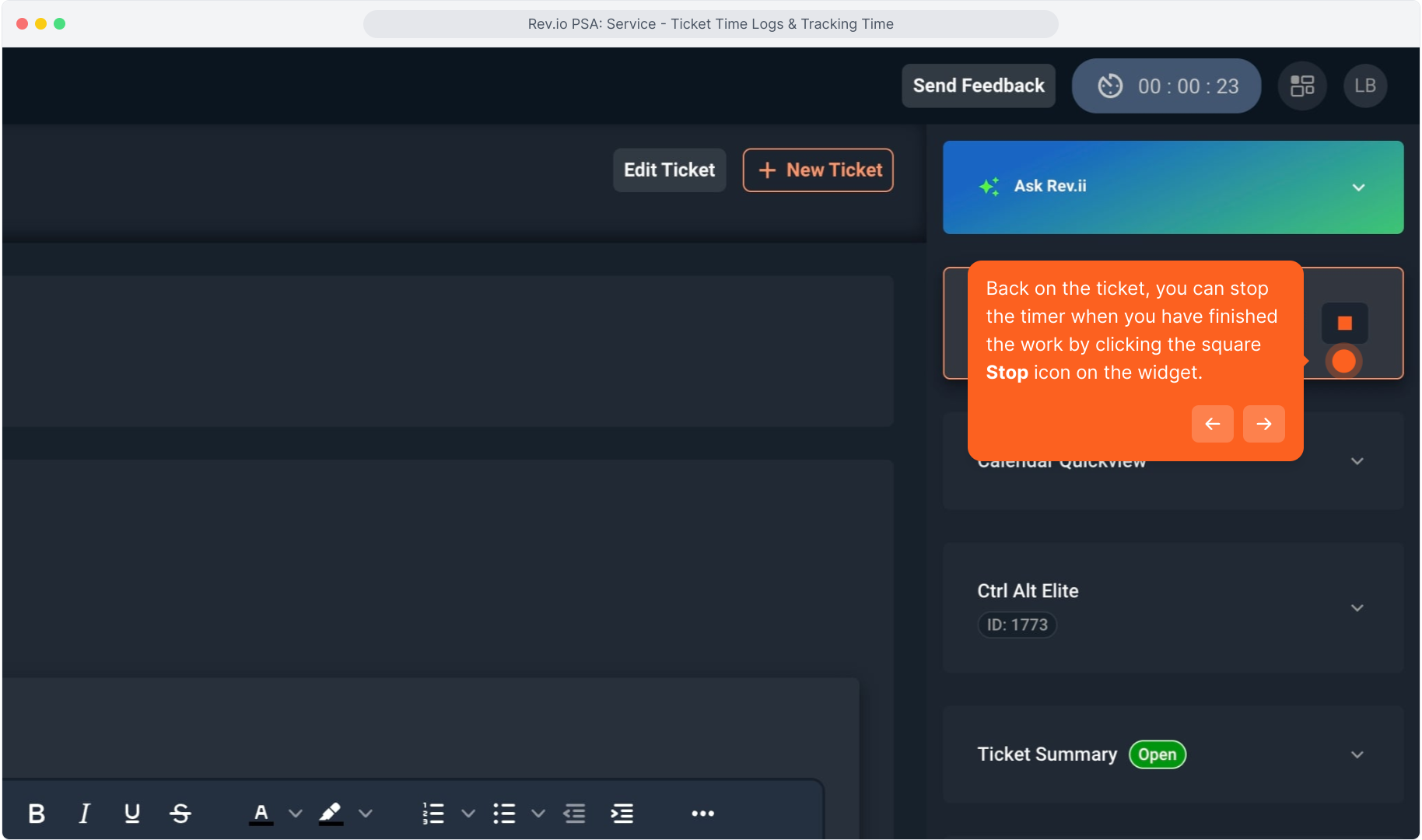Viewport: 1422px width, 840px height.
Task: Open the running timer 00:00:23 widget
Action: [1166, 86]
